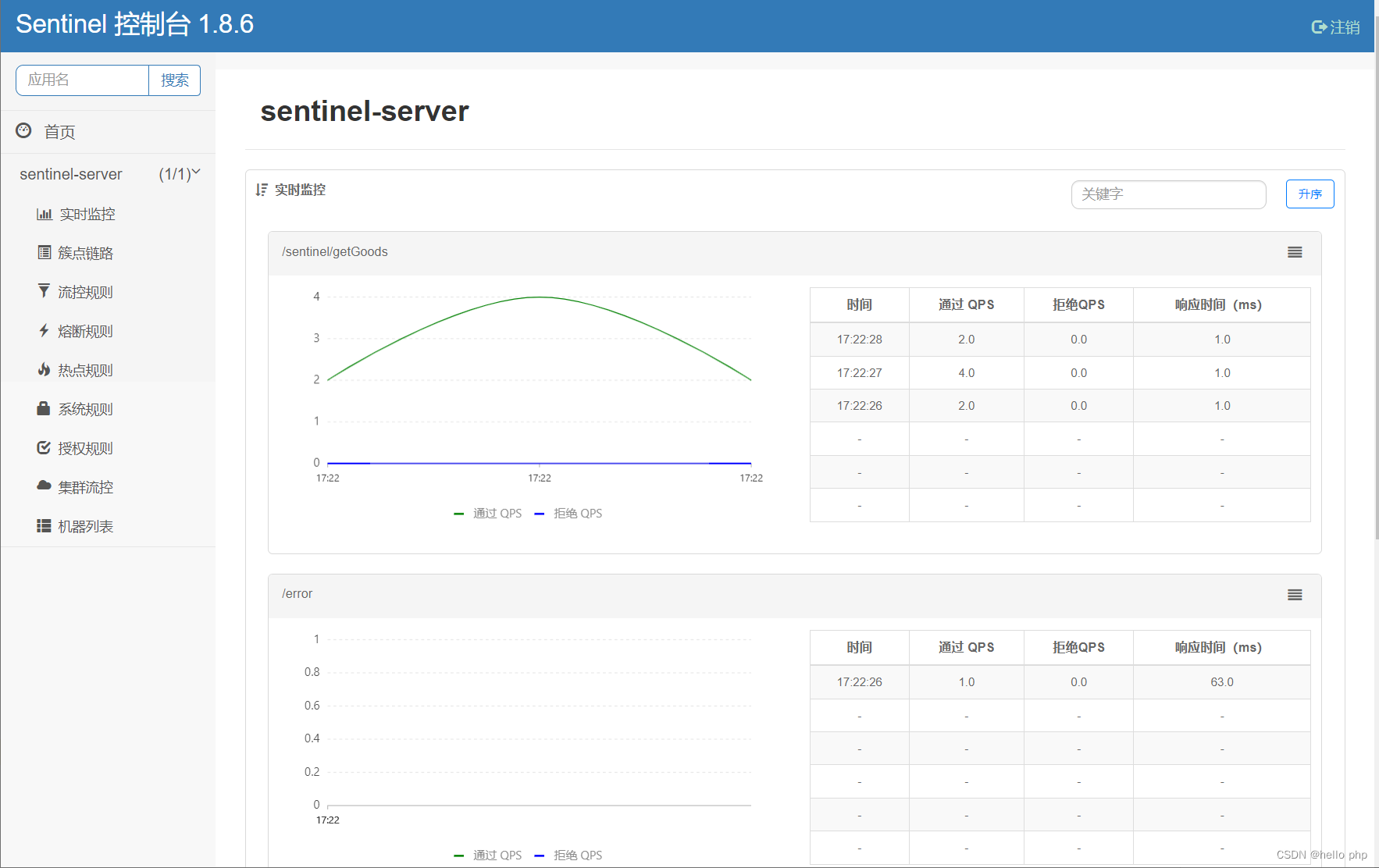Click the sentinel-server sidebar app name

coord(71,174)
